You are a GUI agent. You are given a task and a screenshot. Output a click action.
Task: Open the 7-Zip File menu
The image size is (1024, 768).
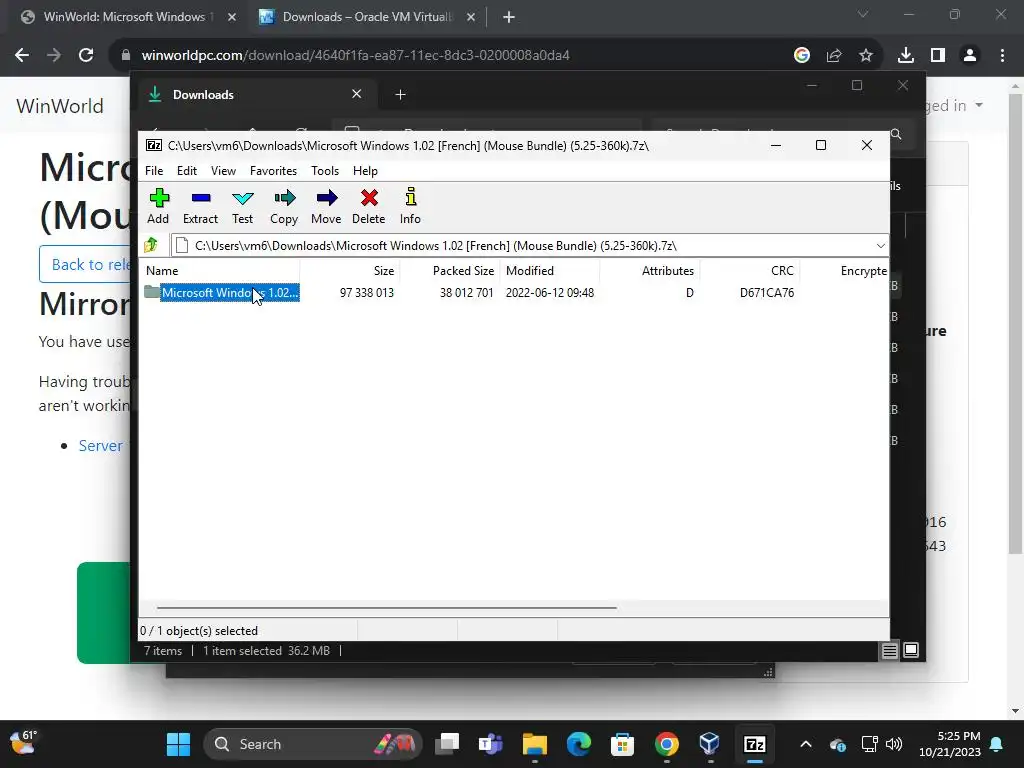click(154, 170)
